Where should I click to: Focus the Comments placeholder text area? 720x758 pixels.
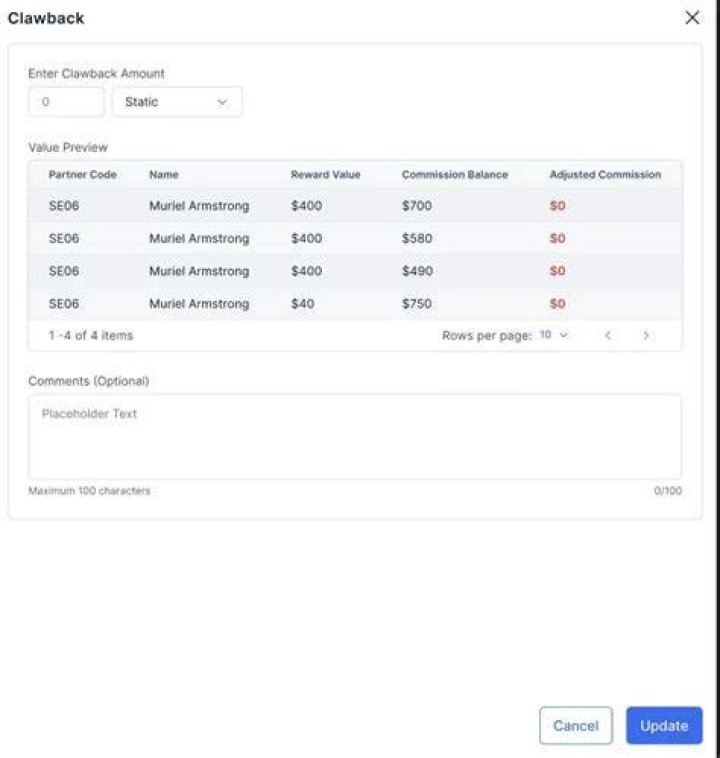[x=355, y=437]
